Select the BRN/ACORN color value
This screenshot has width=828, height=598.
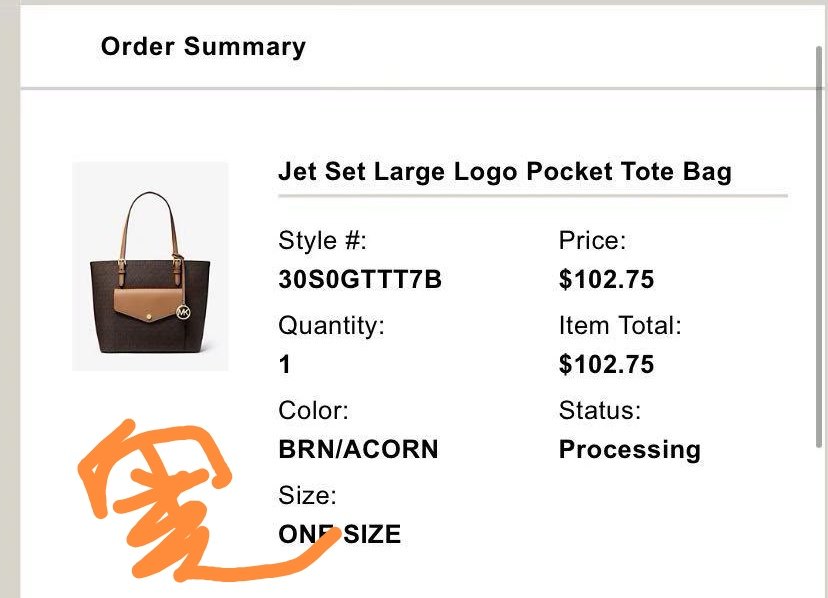coord(359,450)
